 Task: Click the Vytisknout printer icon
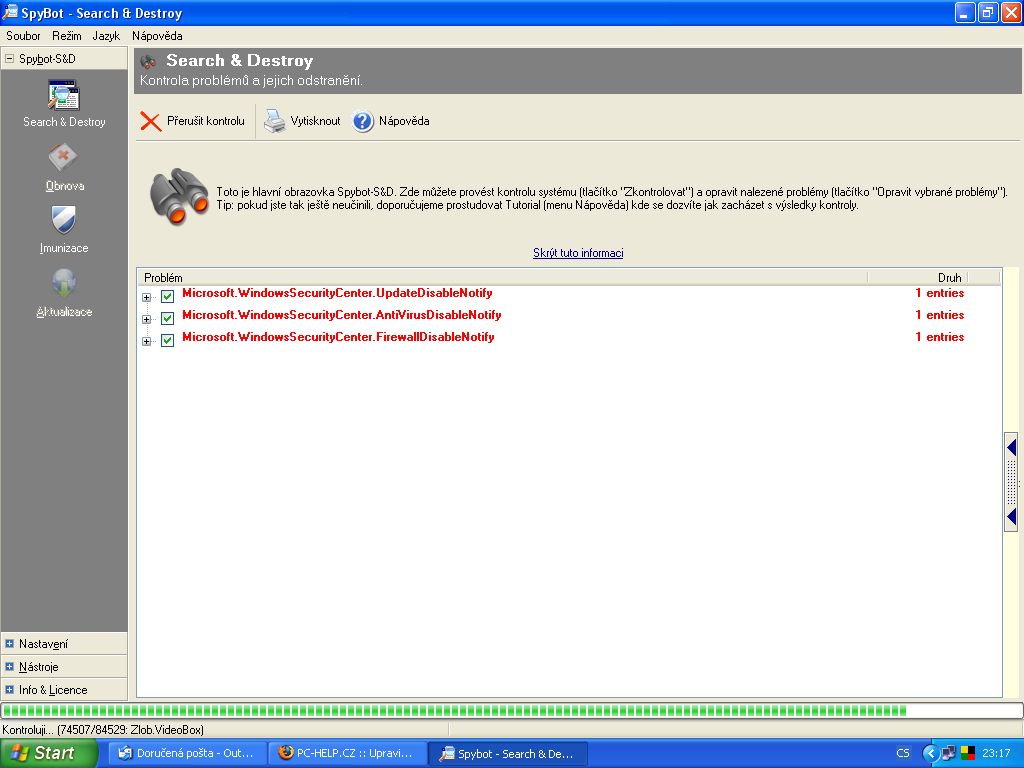click(x=274, y=121)
